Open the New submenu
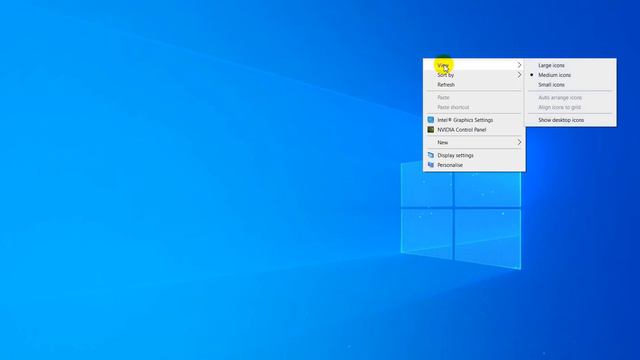640x360 pixels. point(474,142)
